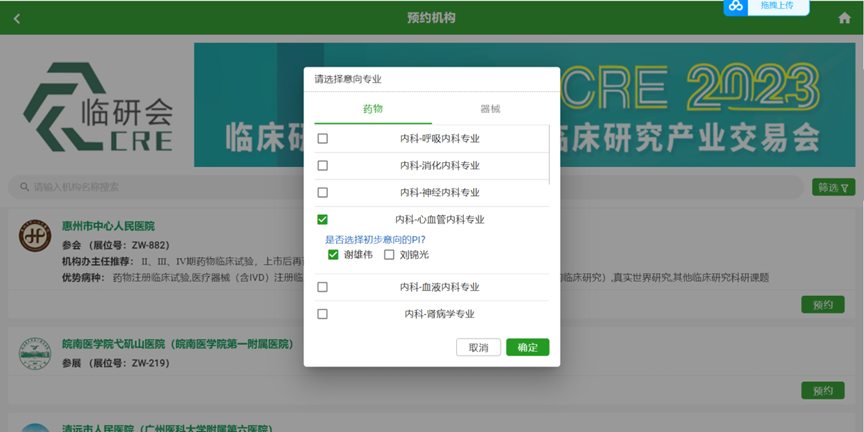Click the 内科-肾病学专业 label
Screen dimensions: 864x432
click(x=440, y=314)
